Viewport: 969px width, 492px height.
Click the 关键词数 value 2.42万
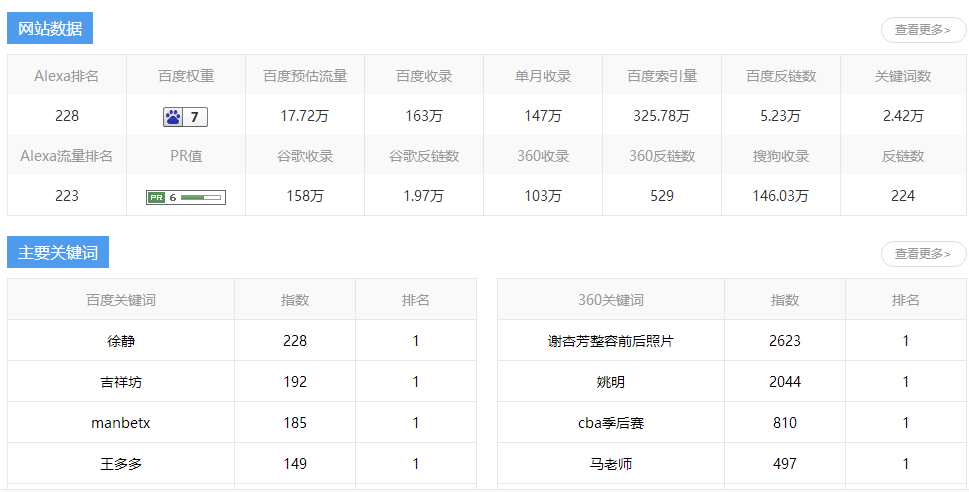tap(903, 116)
